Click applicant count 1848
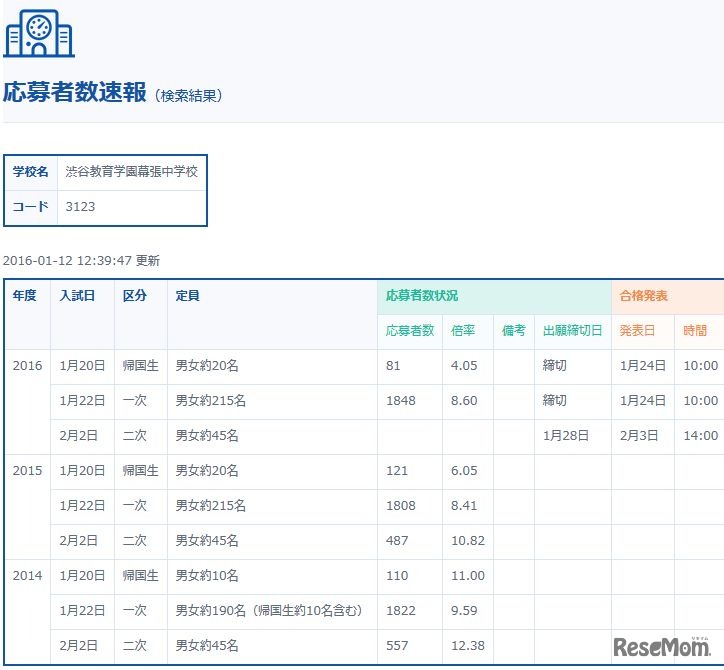The width and height of the screenshot is (724, 670). pos(401,400)
